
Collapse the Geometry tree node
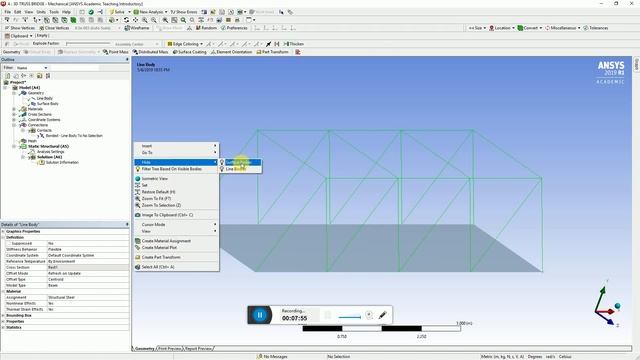coord(14,93)
